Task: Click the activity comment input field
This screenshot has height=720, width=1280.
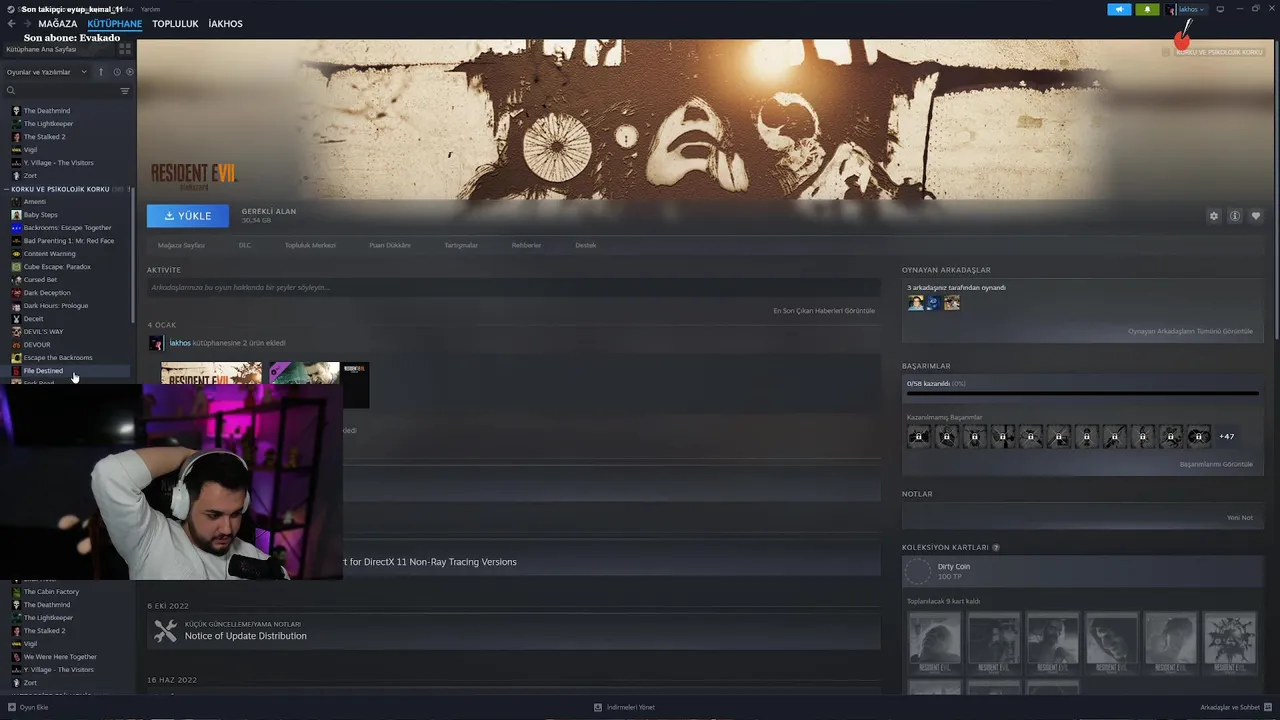Action: [514, 288]
